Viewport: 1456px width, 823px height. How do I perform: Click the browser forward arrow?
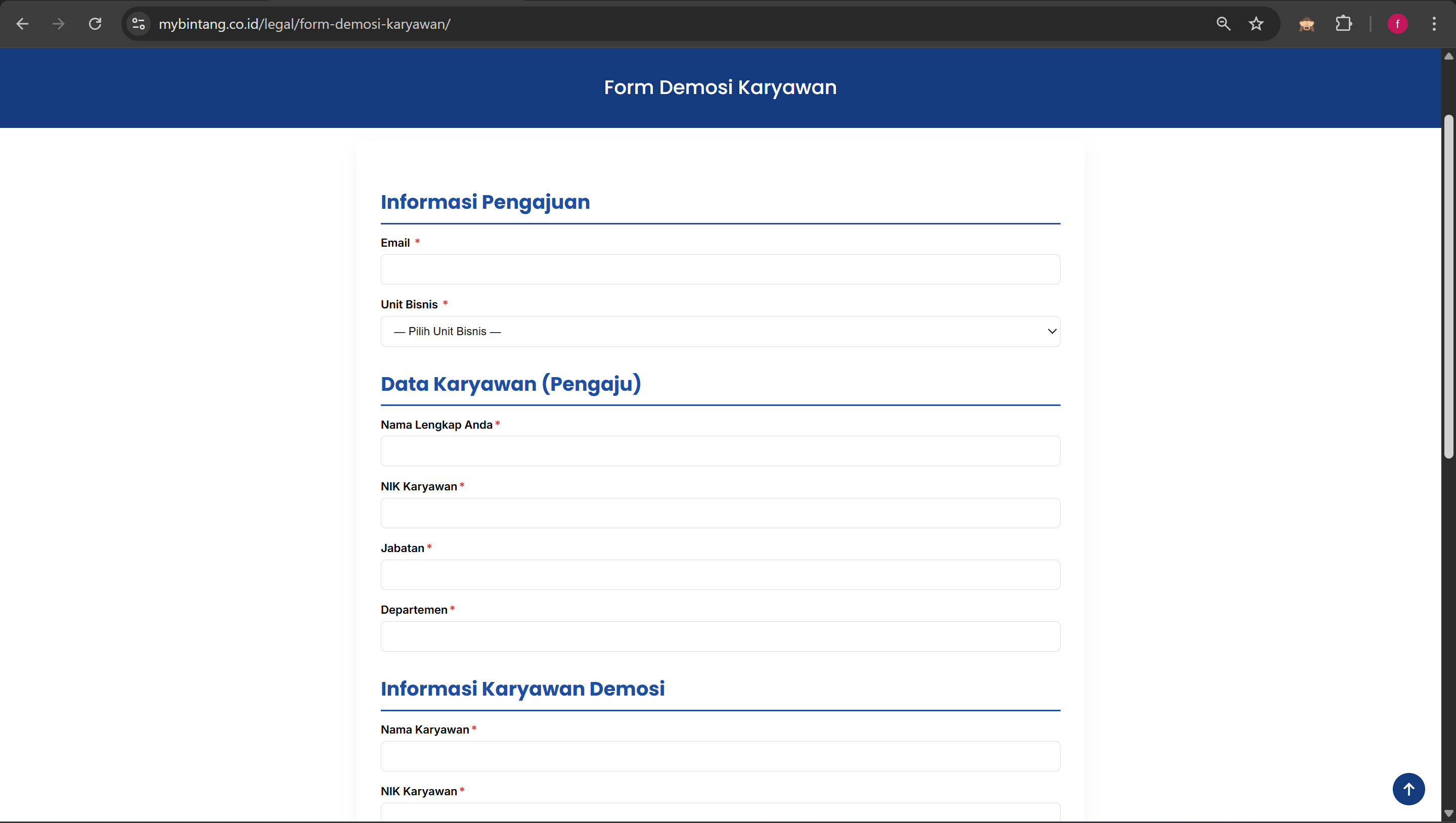(x=58, y=24)
